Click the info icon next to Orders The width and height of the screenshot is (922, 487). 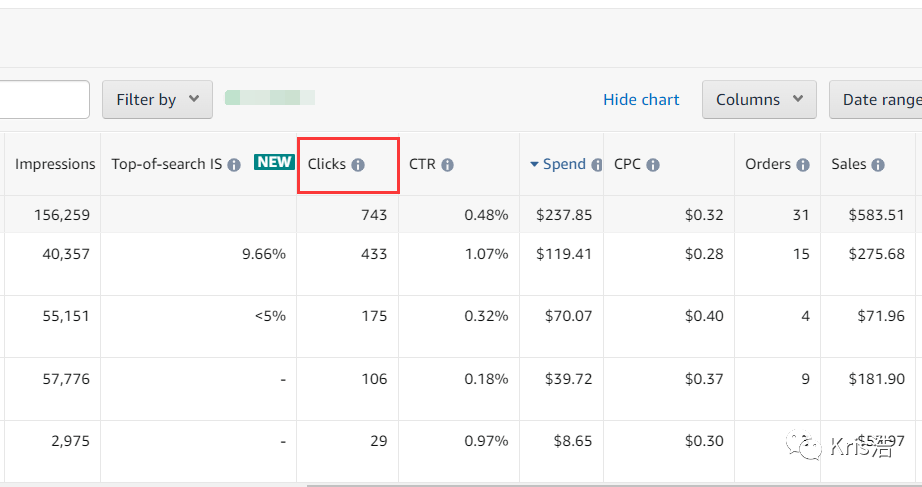coord(803,165)
